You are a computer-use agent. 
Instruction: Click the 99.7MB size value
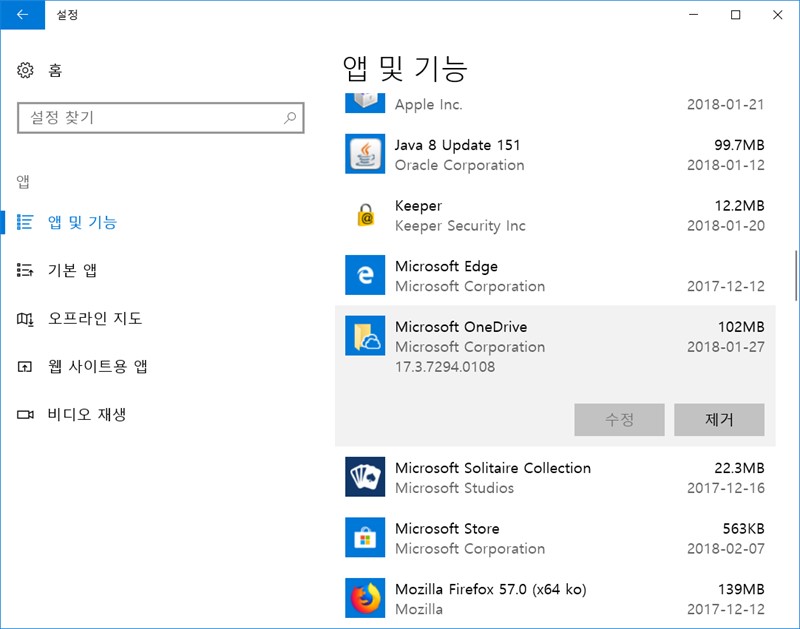739,145
